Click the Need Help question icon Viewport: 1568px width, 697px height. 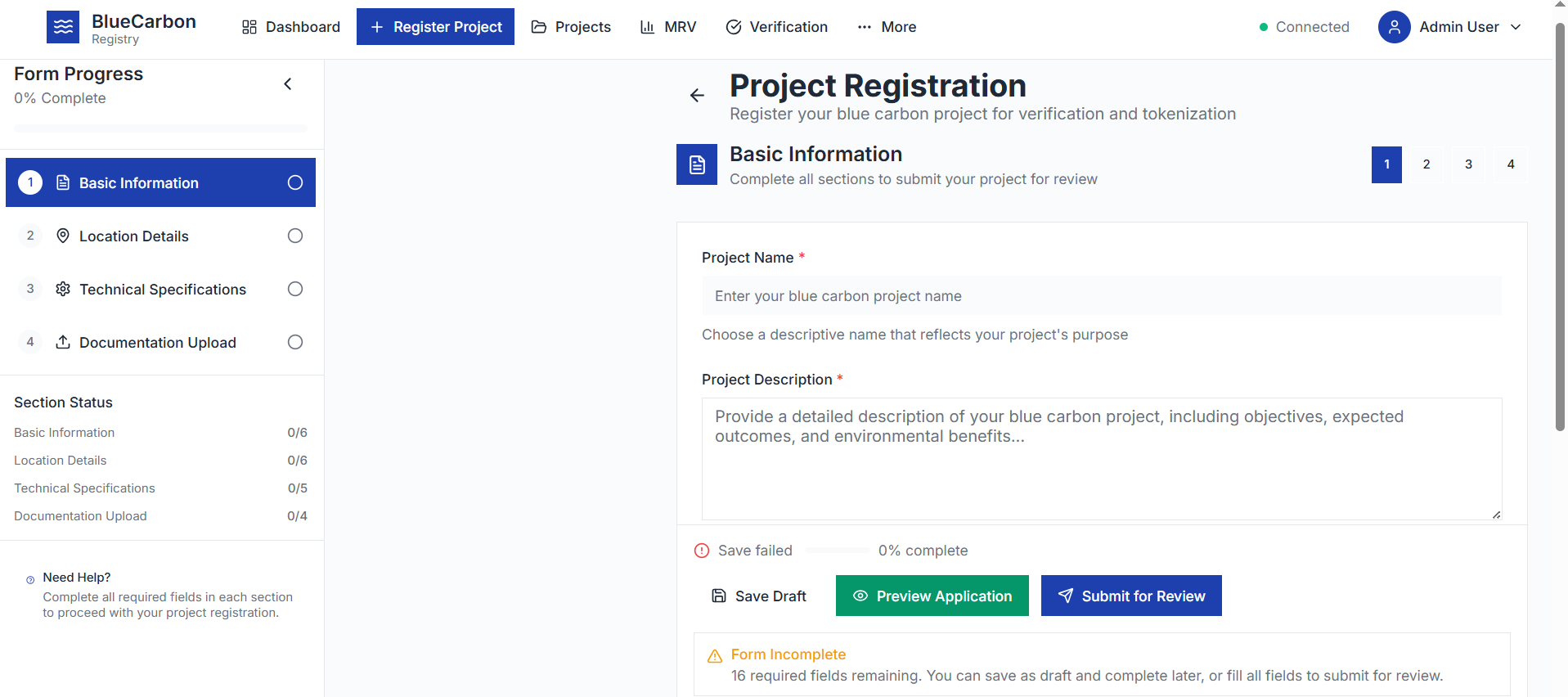point(30,580)
